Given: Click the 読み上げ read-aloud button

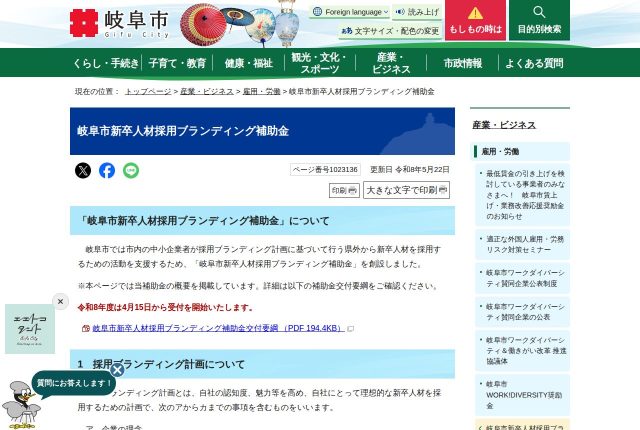Looking at the screenshot, I should click(417, 12).
